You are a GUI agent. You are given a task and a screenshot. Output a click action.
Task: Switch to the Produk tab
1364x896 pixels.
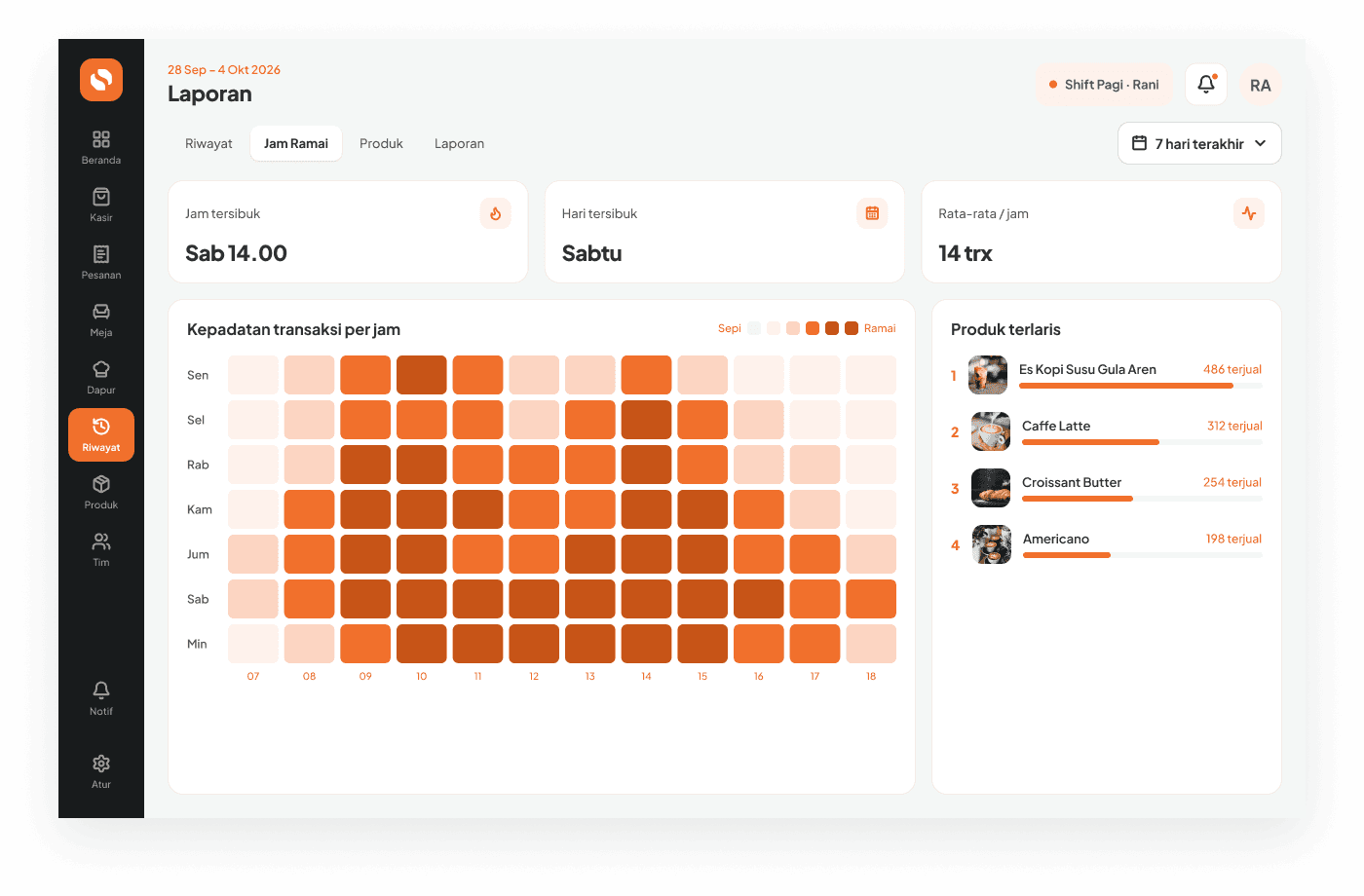[381, 143]
